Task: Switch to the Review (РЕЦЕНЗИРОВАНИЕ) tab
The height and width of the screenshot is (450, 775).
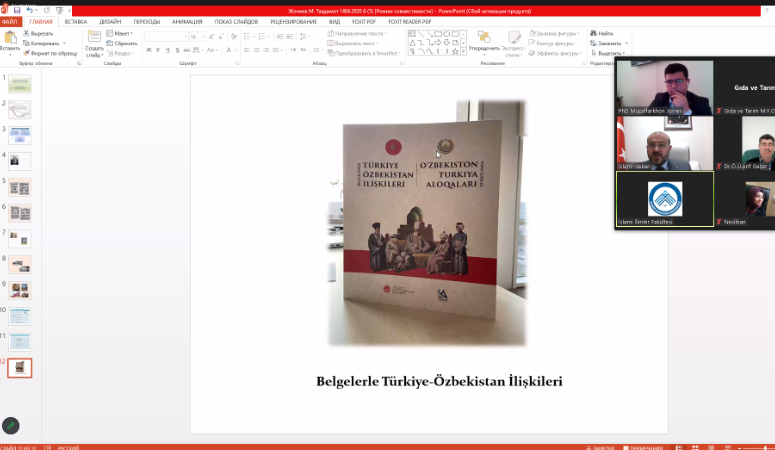Action: pos(294,22)
